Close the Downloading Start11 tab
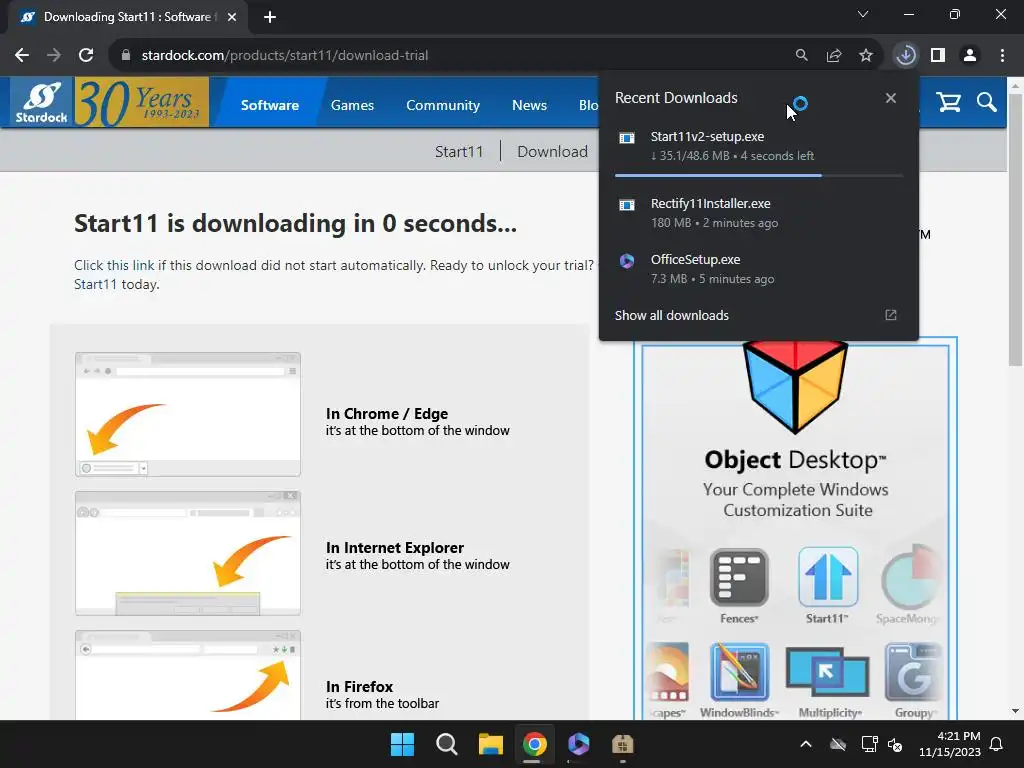This screenshot has width=1024, height=768. (x=232, y=17)
